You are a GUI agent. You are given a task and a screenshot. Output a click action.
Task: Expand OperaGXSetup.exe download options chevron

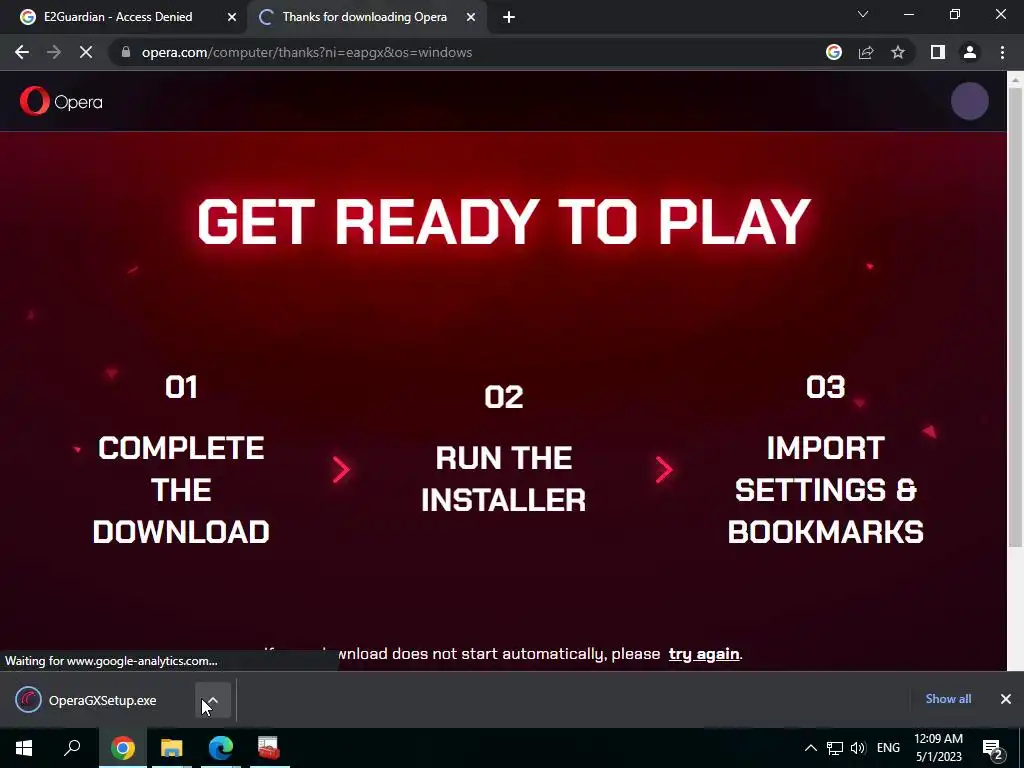(x=213, y=700)
